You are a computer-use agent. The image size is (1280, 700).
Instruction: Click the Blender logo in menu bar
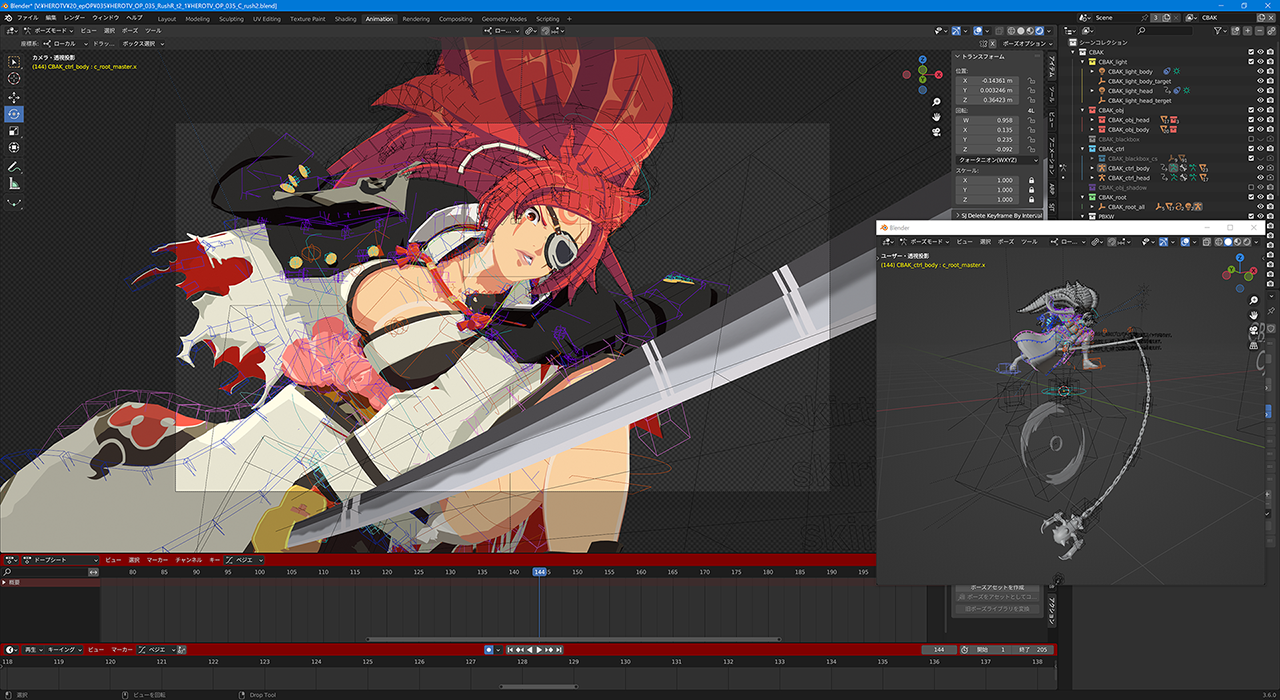(8, 18)
